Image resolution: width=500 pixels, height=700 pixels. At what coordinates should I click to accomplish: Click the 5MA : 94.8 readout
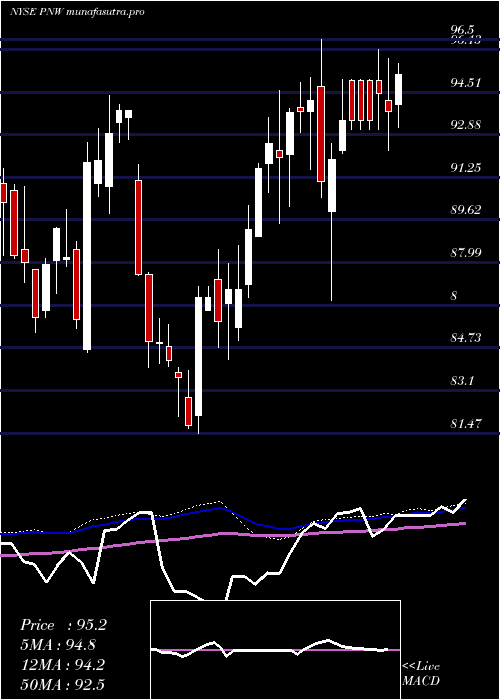pos(58,645)
